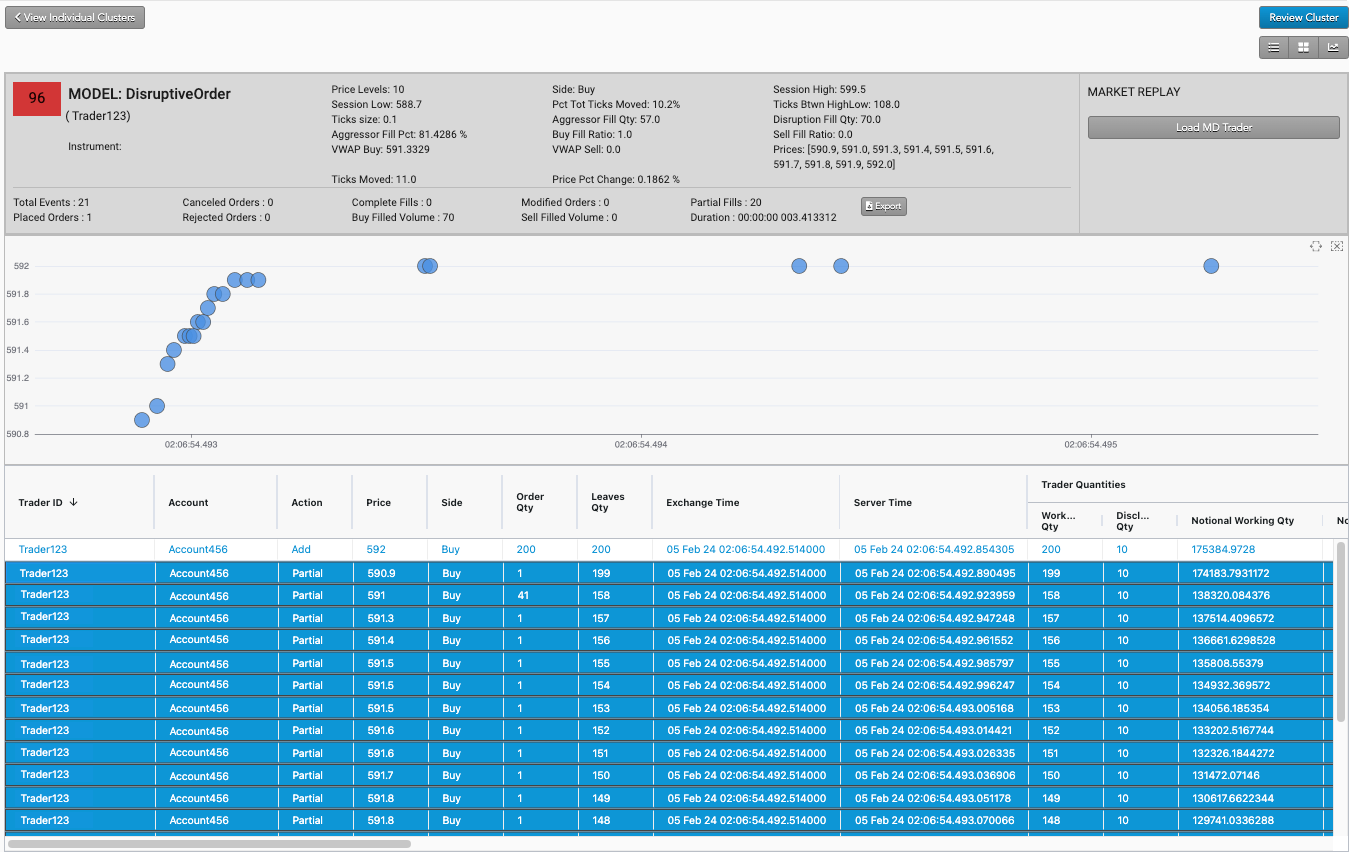Click notional value 133202.5167744
The height and width of the screenshot is (852, 1349).
tap(1233, 730)
